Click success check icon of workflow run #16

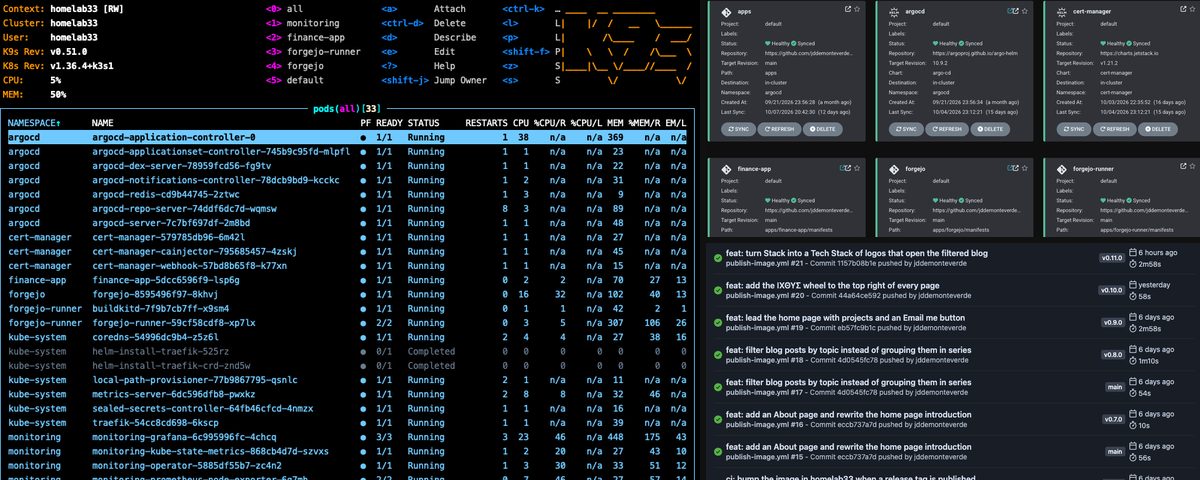pyautogui.click(x=718, y=418)
